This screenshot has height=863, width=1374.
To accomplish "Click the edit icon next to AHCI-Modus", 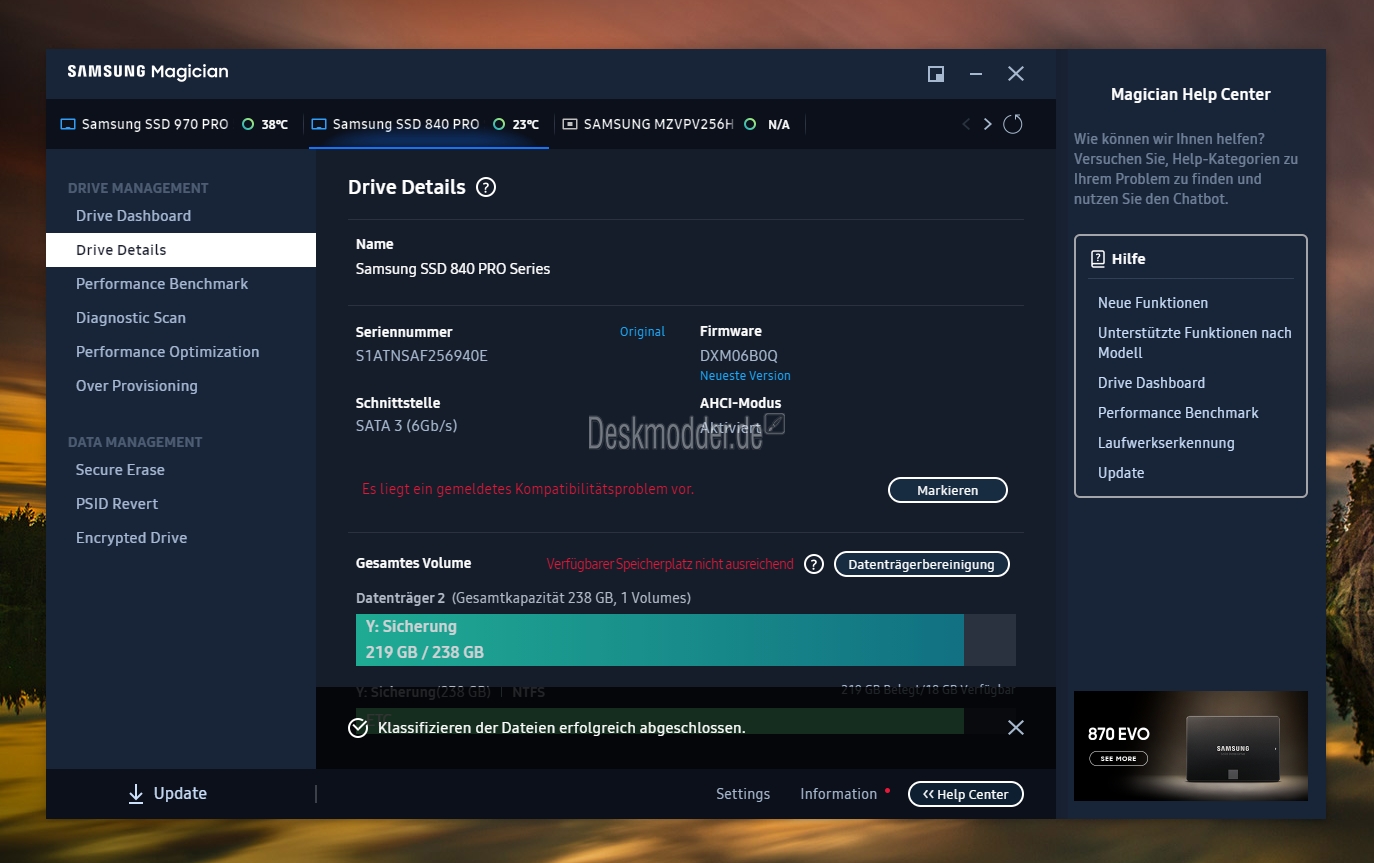I will [x=775, y=424].
